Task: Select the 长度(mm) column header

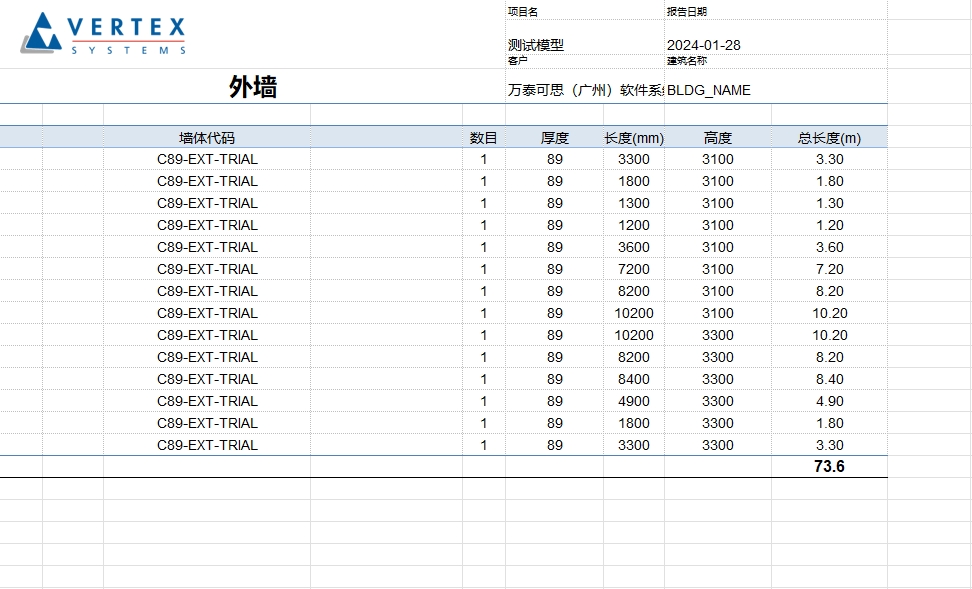Action: (634, 138)
